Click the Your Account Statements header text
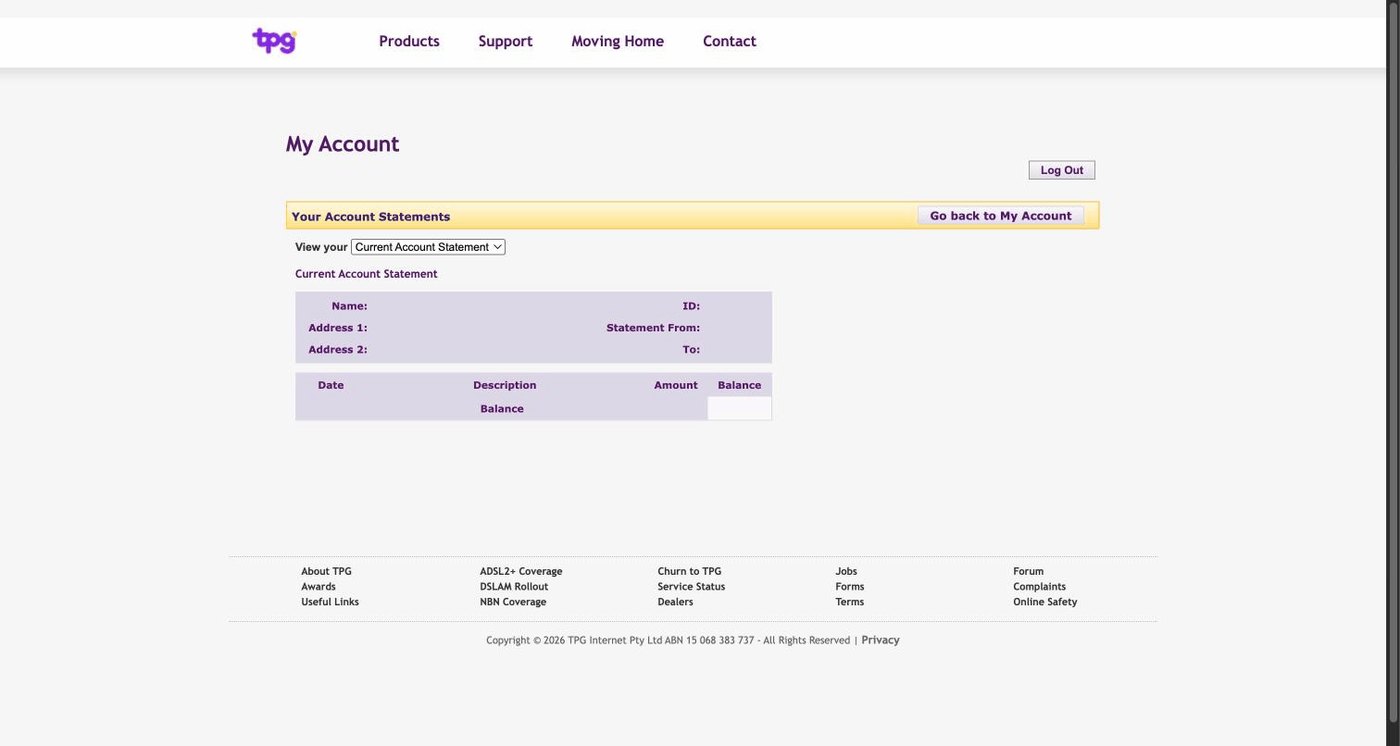 click(x=371, y=216)
